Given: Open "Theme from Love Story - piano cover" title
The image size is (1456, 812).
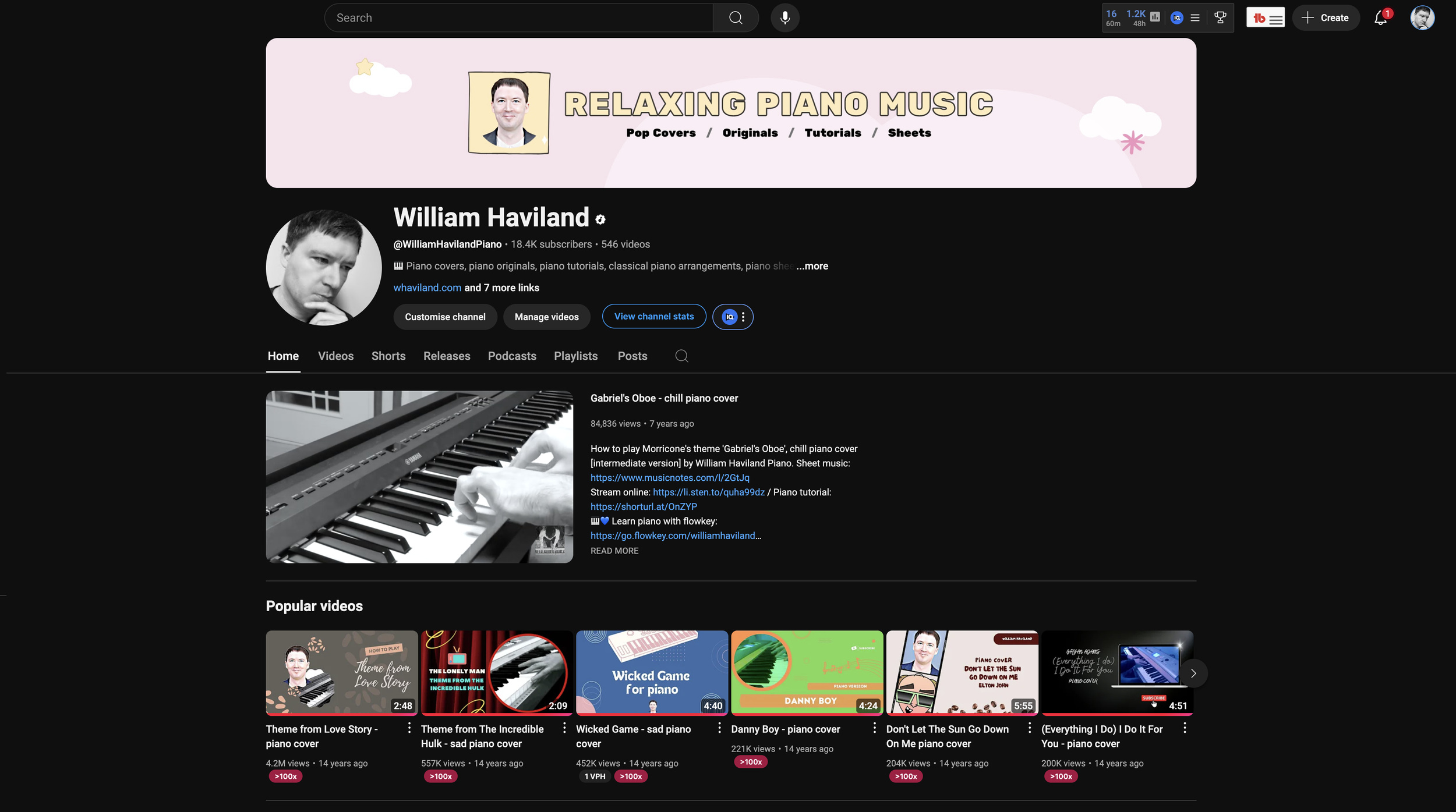Looking at the screenshot, I should pos(322,736).
